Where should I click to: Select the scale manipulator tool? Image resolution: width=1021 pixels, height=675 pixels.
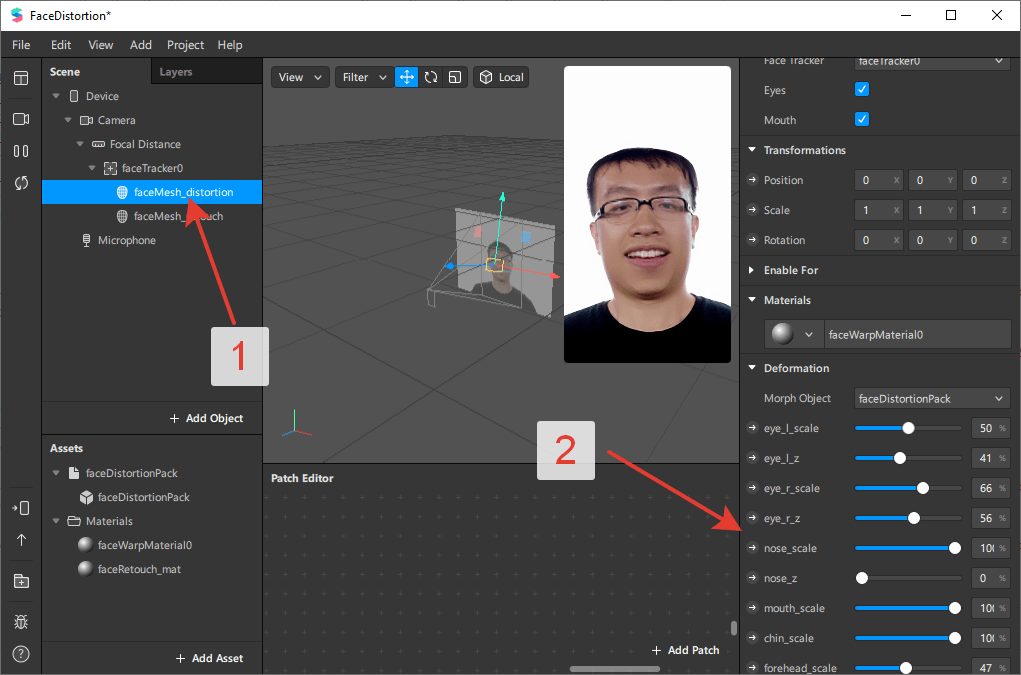(x=455, y=77)
